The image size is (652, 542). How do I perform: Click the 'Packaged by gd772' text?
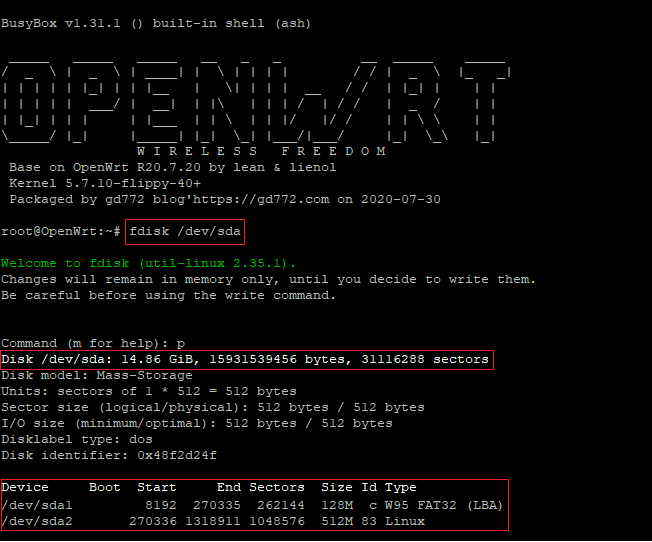point(77,199)
